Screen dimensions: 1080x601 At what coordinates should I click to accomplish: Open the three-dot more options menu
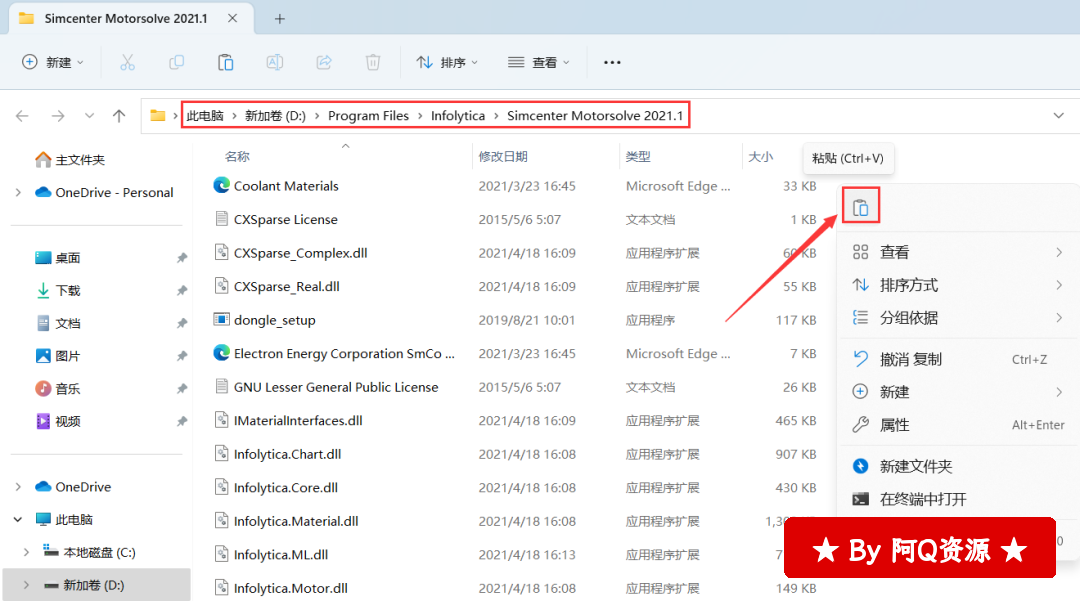tap(612, 62)
